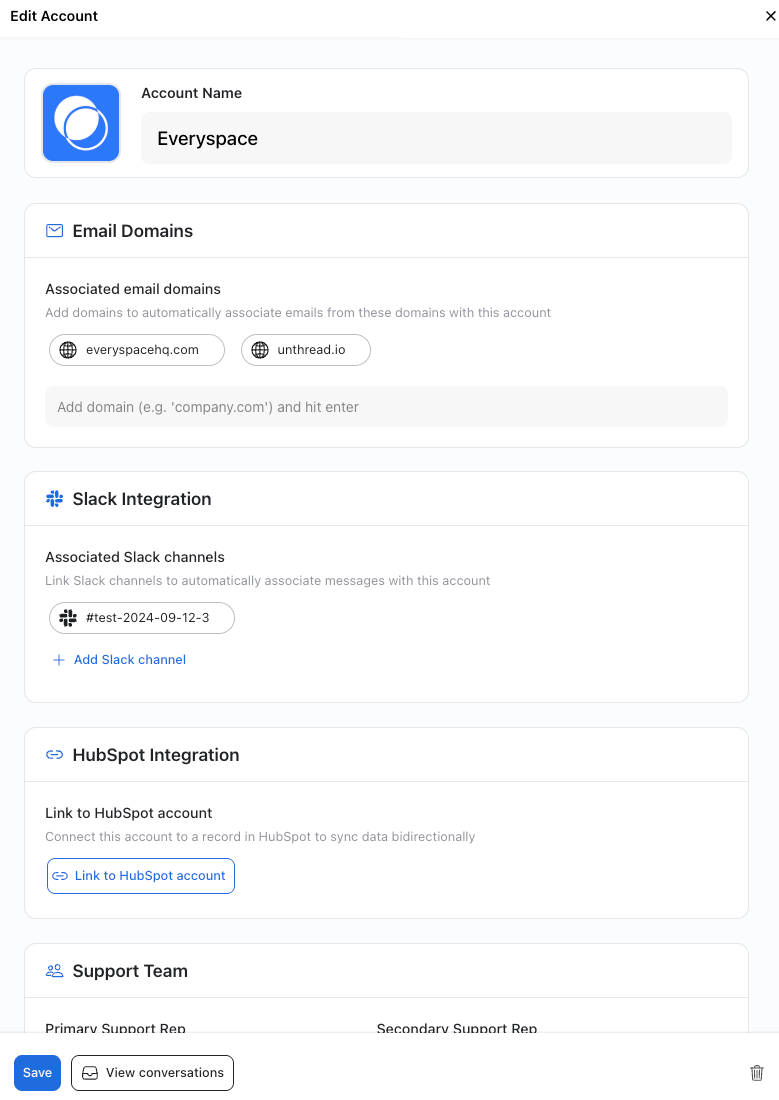
Task: Select the everyspacehq.com domain chip
Action: [x=140, y=350]
